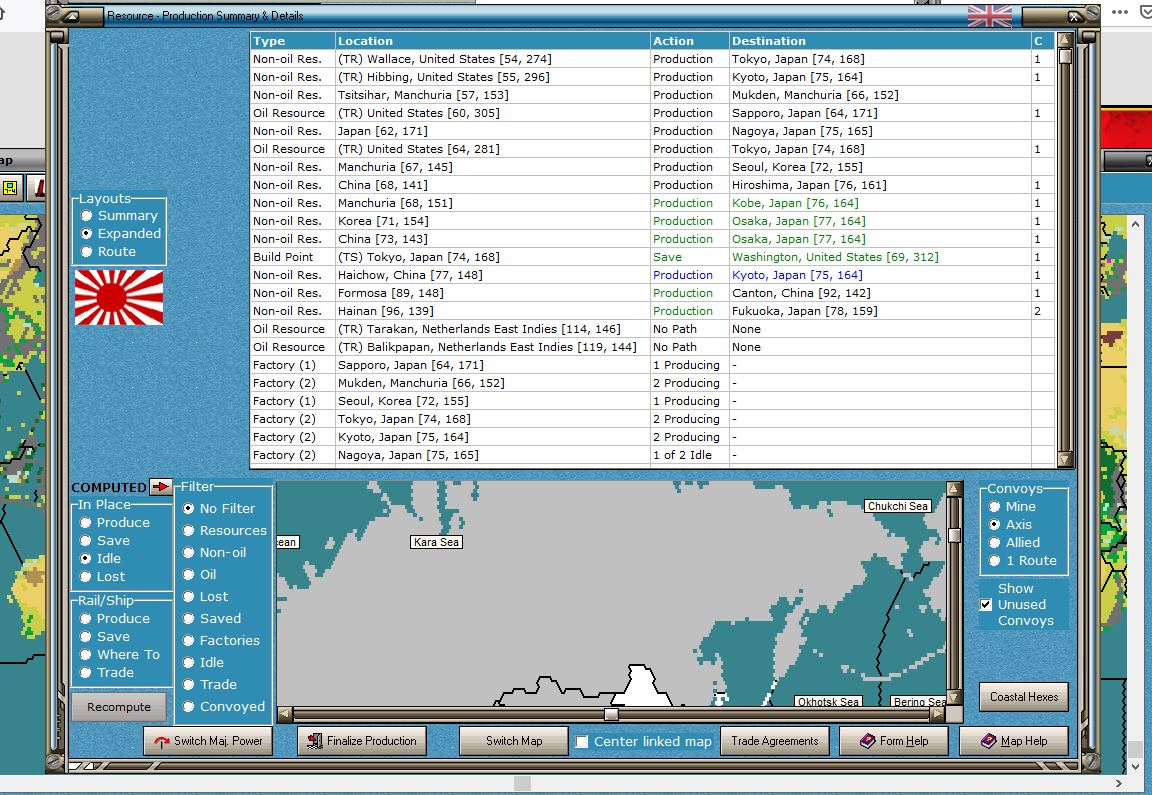The height and width of the screenshot is (795, 1152).
Task: Sort table by Type column header
Action: (292, 41)
